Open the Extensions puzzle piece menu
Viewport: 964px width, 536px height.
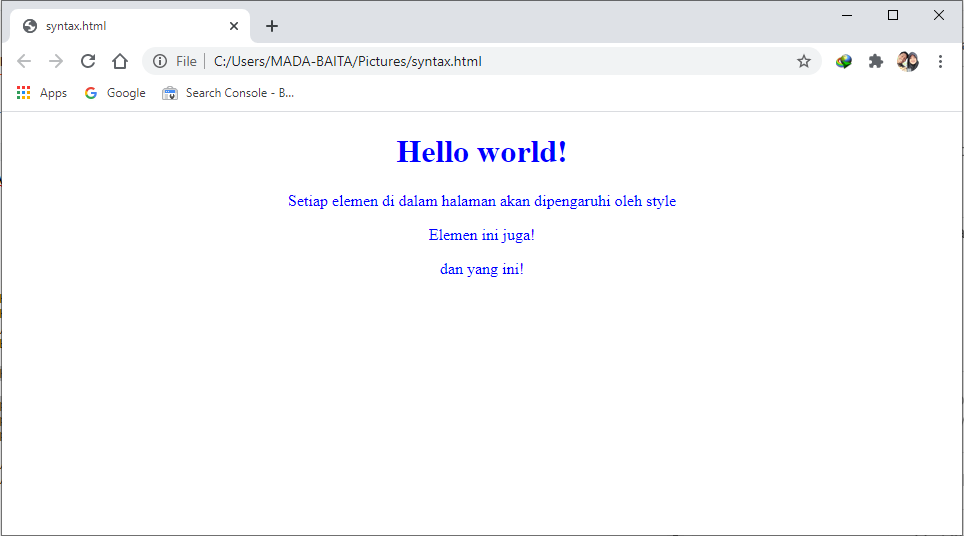click(875, 61)
